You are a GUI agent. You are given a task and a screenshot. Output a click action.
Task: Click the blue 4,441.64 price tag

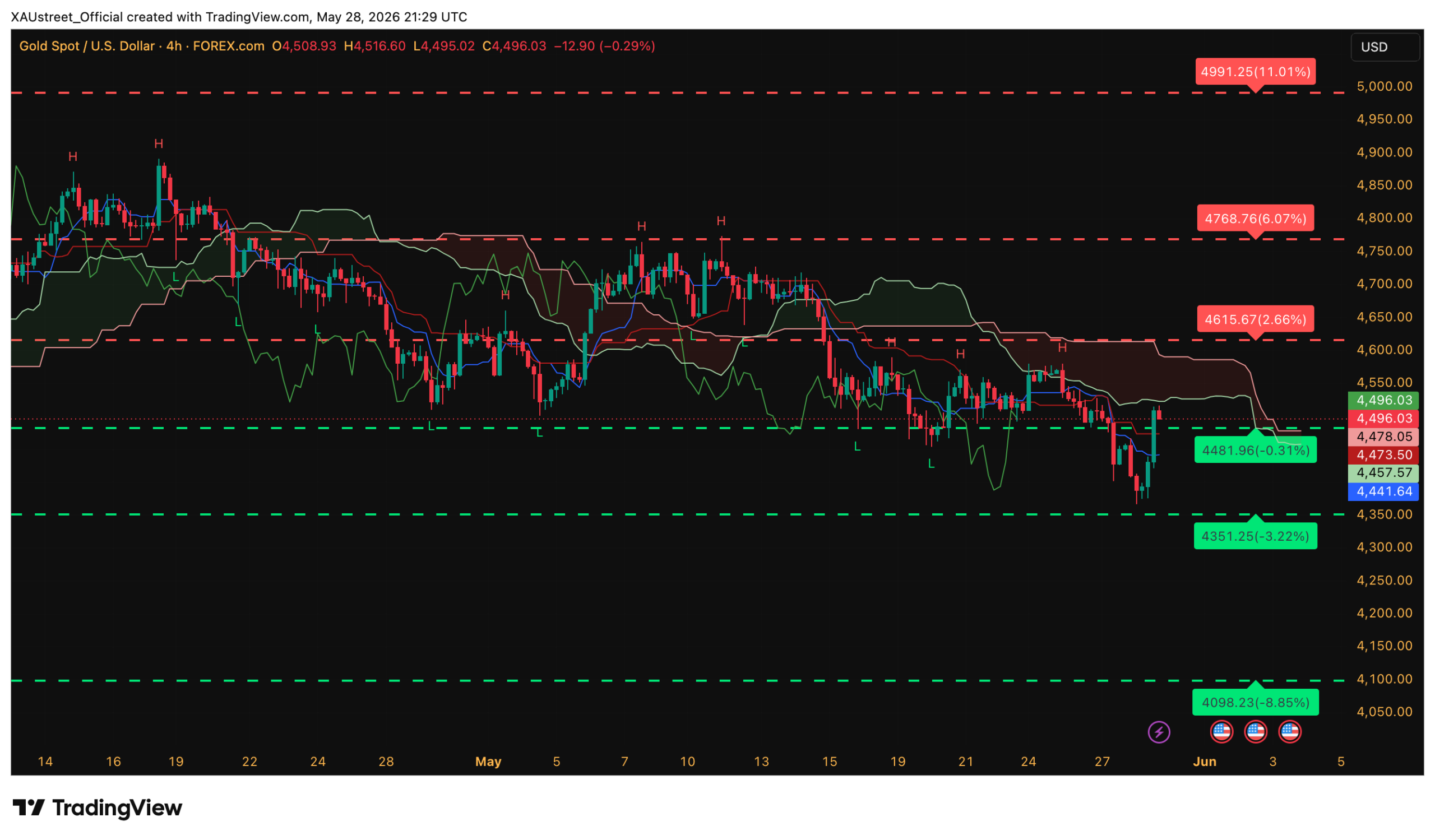point(1384,491)
